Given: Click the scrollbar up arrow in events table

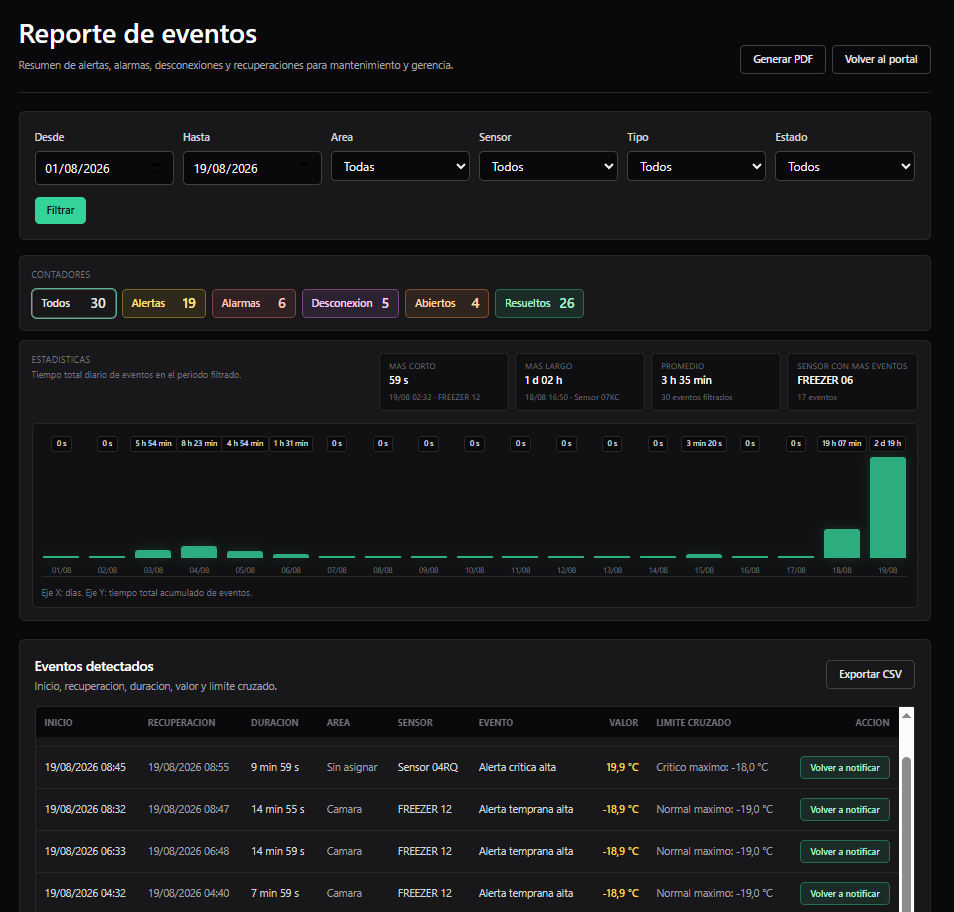Looking at the screenshot, I should pos(907,715).
